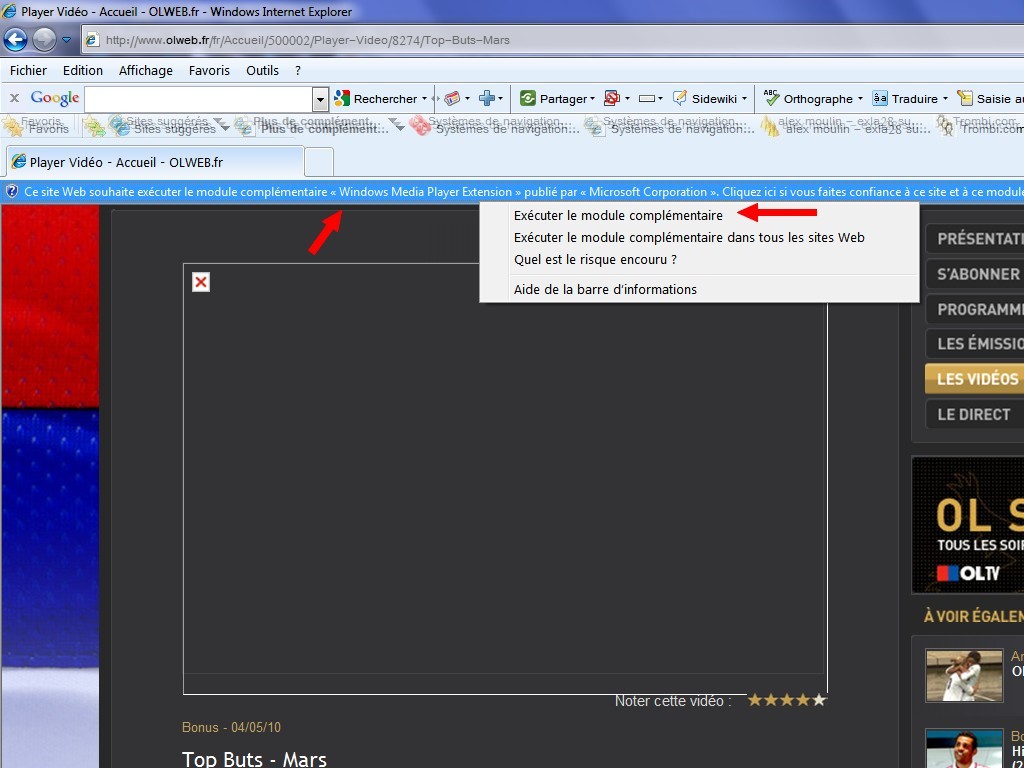Open the Outils menu
This screenshot has width=1024, height=768.
262,71
